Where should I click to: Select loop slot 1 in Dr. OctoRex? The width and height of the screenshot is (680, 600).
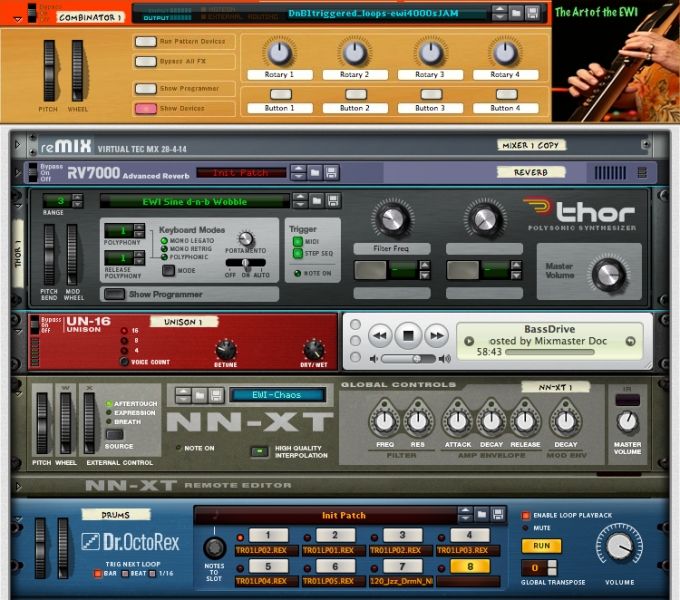coord(269,535)
